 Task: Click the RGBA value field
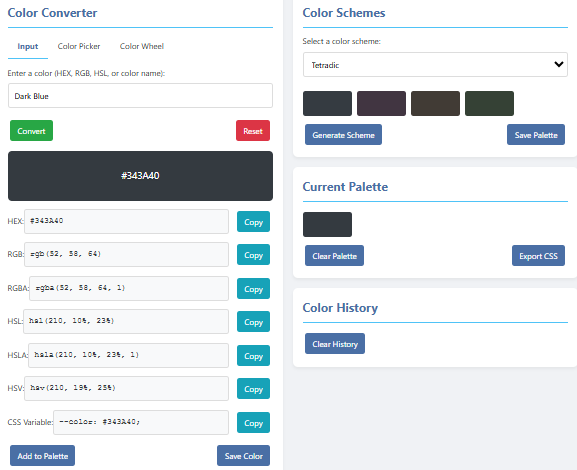129,288
